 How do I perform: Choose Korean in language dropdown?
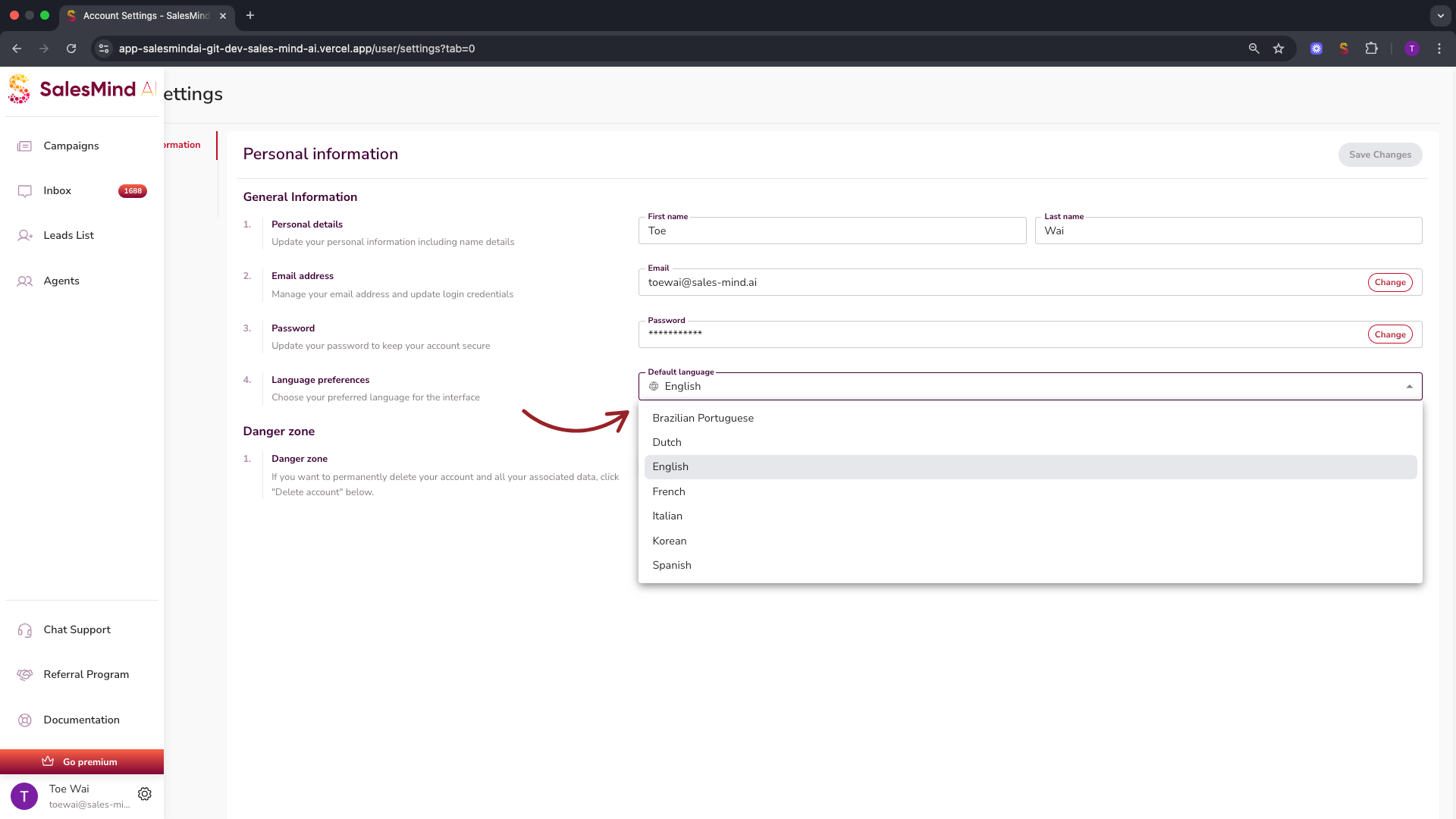point(669,541)
